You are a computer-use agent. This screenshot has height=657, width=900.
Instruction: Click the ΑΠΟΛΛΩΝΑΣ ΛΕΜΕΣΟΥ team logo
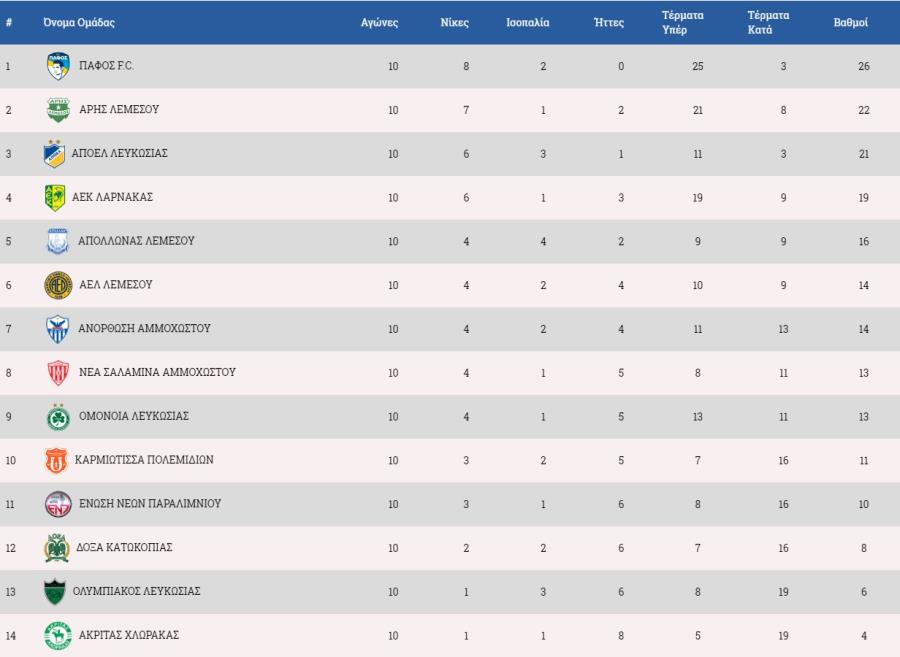point(57,241)
